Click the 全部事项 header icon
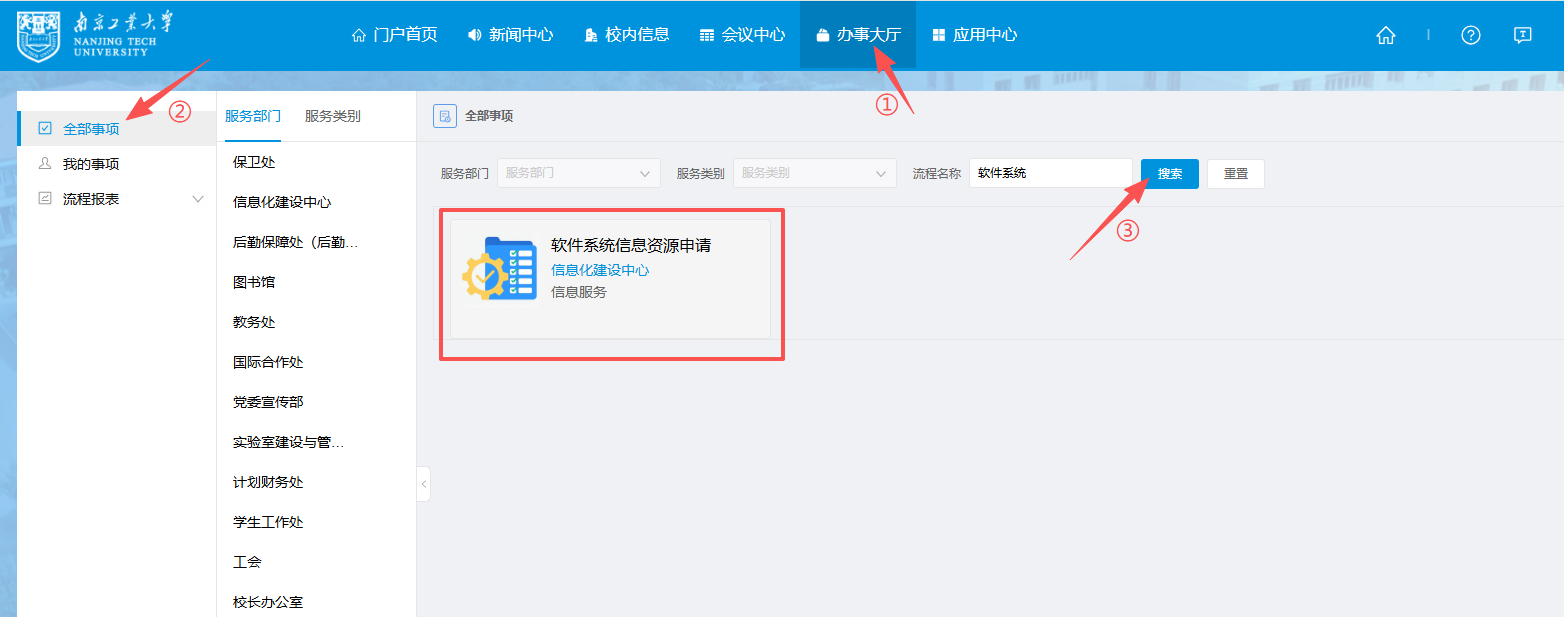Screen dimensions: 1564x617 click(x=445, y=116)
